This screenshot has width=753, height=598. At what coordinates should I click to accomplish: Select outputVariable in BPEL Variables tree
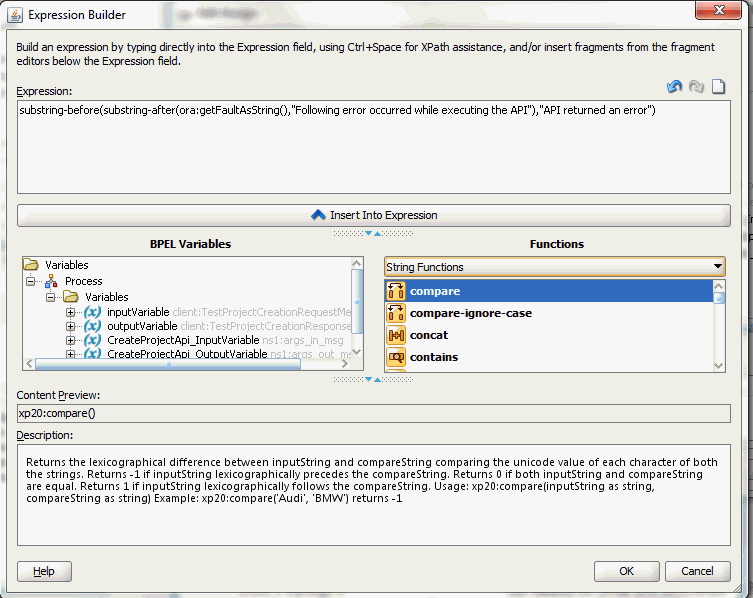coord(142,326)
